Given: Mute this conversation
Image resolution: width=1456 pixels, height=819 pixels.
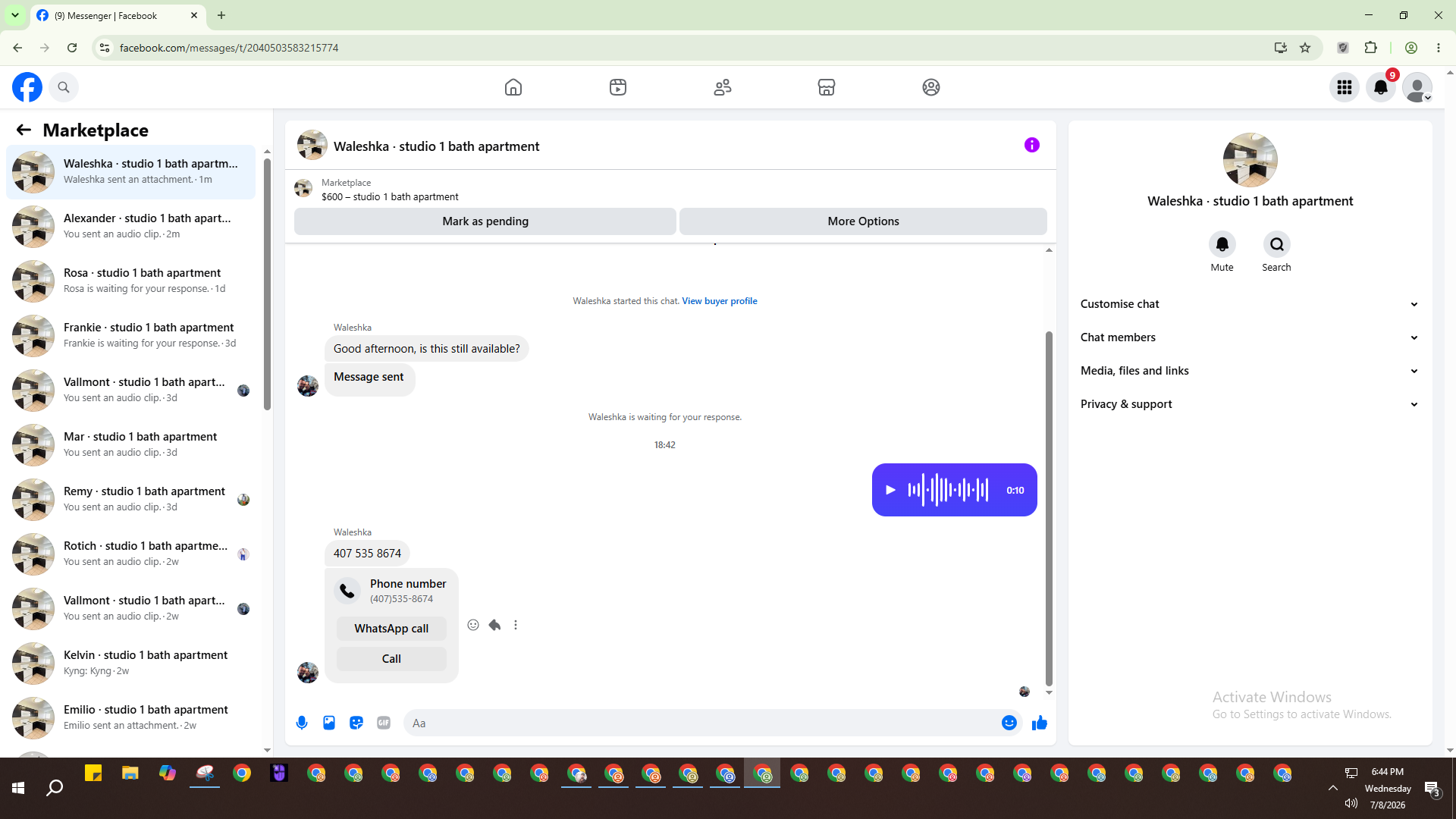Looking at the screenshot, I should 1222,244.
